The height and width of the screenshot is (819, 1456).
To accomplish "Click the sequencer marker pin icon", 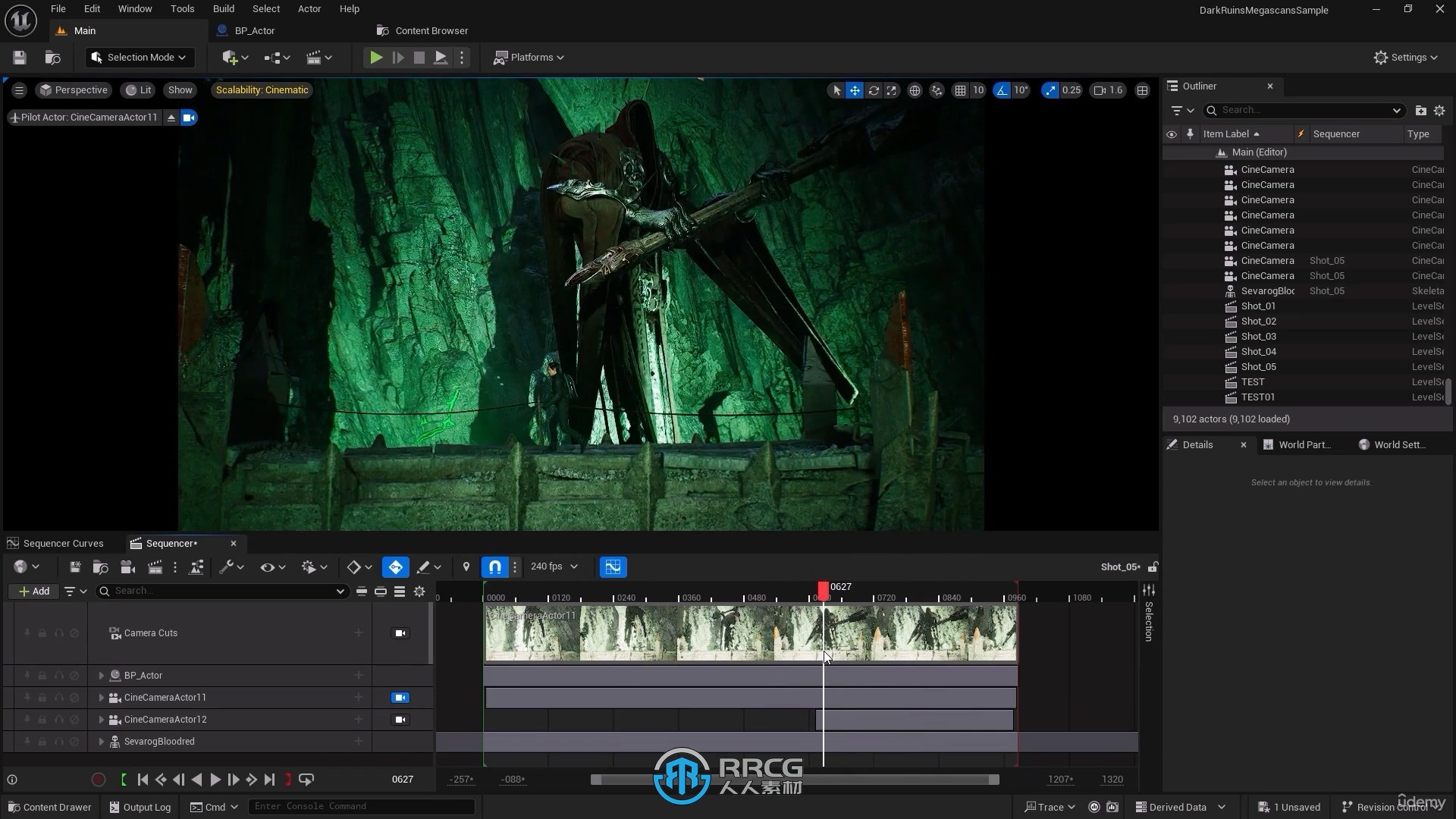I will 466,567.
